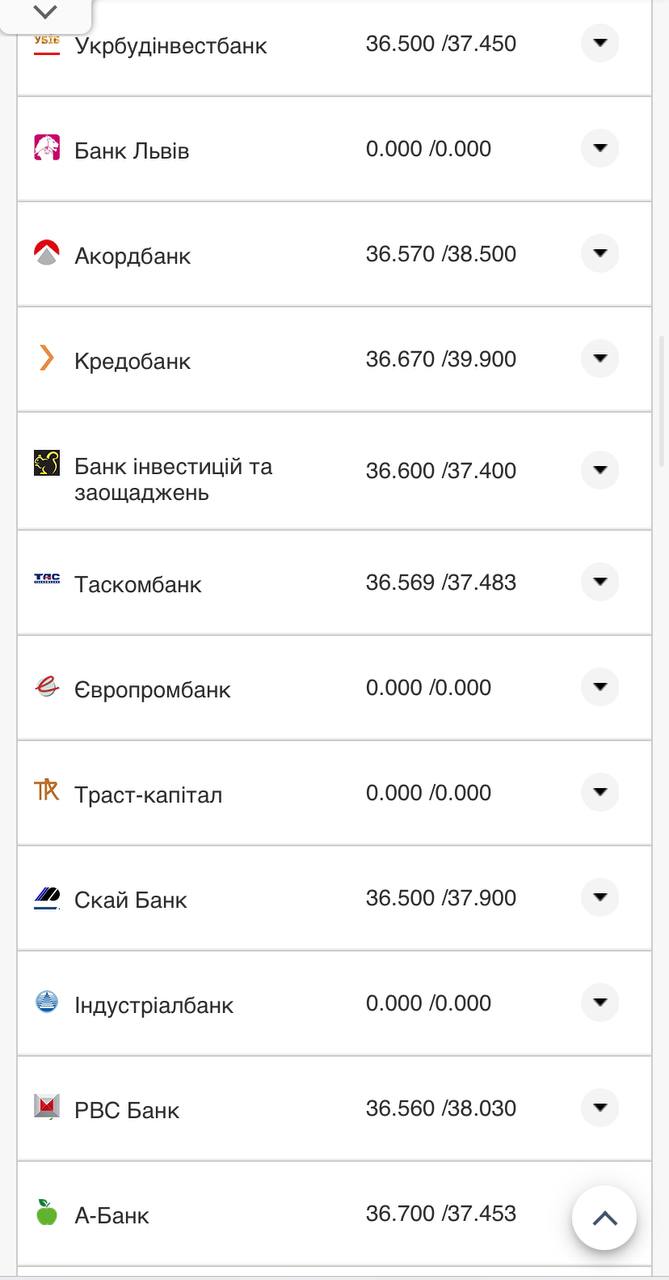Viewport: 669px width, 1280px height.
Task: Expand the Укрбудінвестбанк rates dropdown
Action: click(x=599, y=44)
